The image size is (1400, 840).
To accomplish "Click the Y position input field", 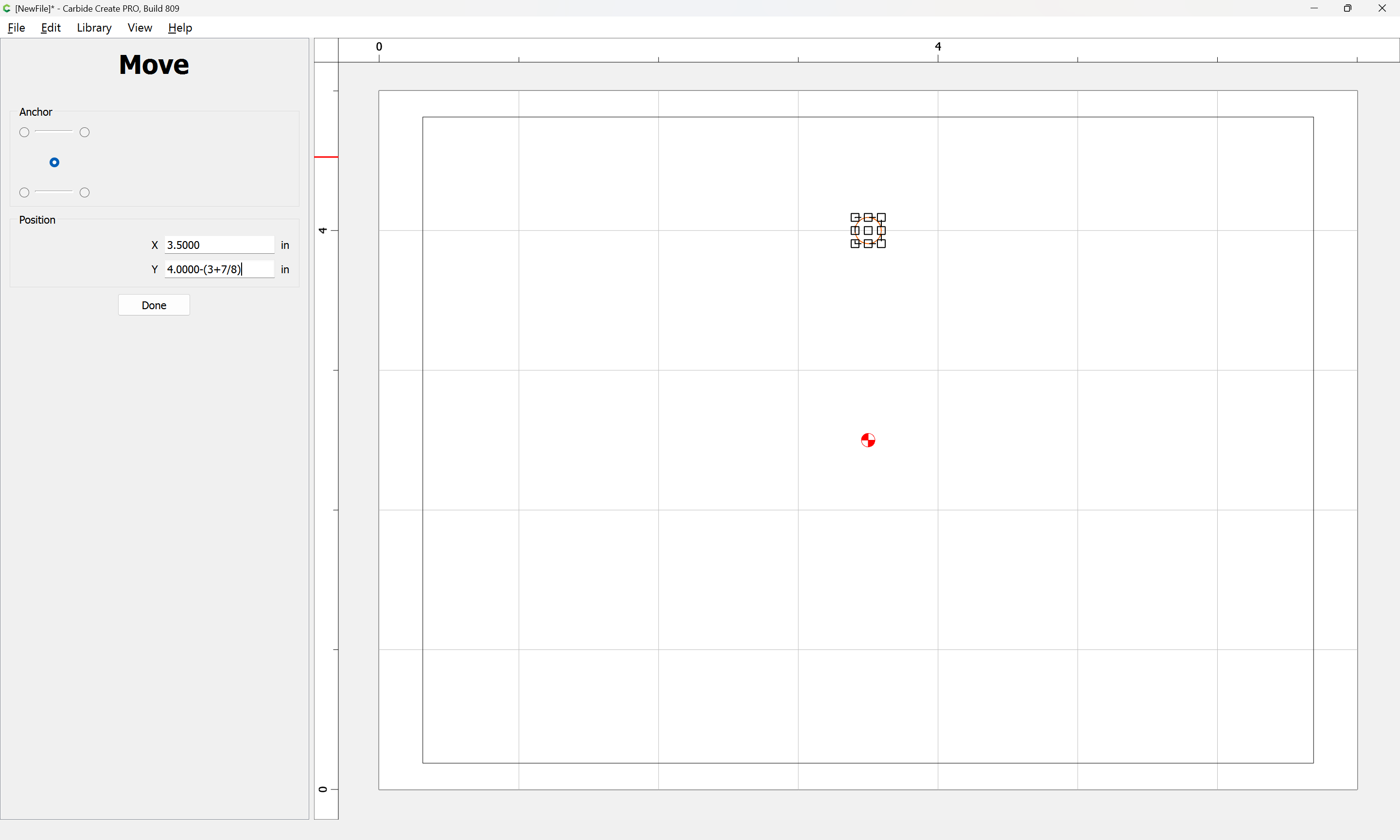I will [x=220, y=269].
